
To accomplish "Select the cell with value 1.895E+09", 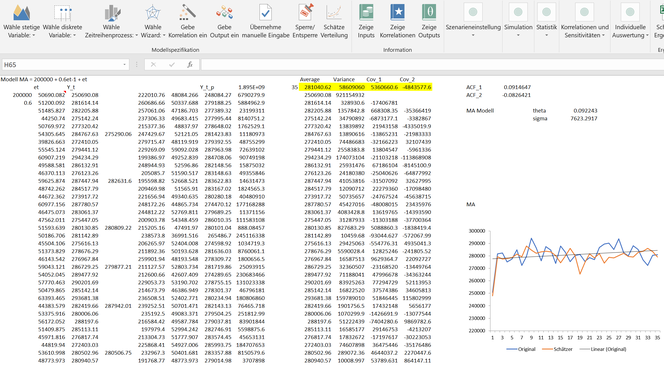I will pyautogui.click(x=251, y=87).
